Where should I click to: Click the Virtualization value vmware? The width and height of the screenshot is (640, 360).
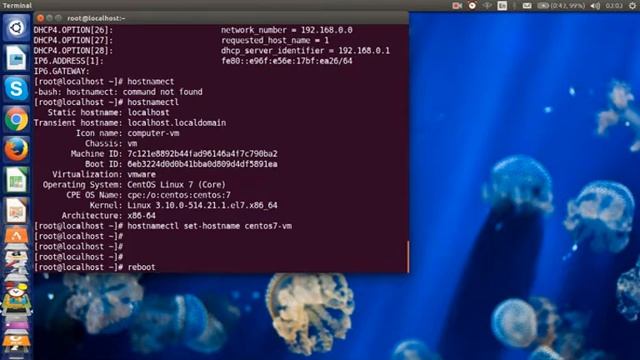(141, 174)
